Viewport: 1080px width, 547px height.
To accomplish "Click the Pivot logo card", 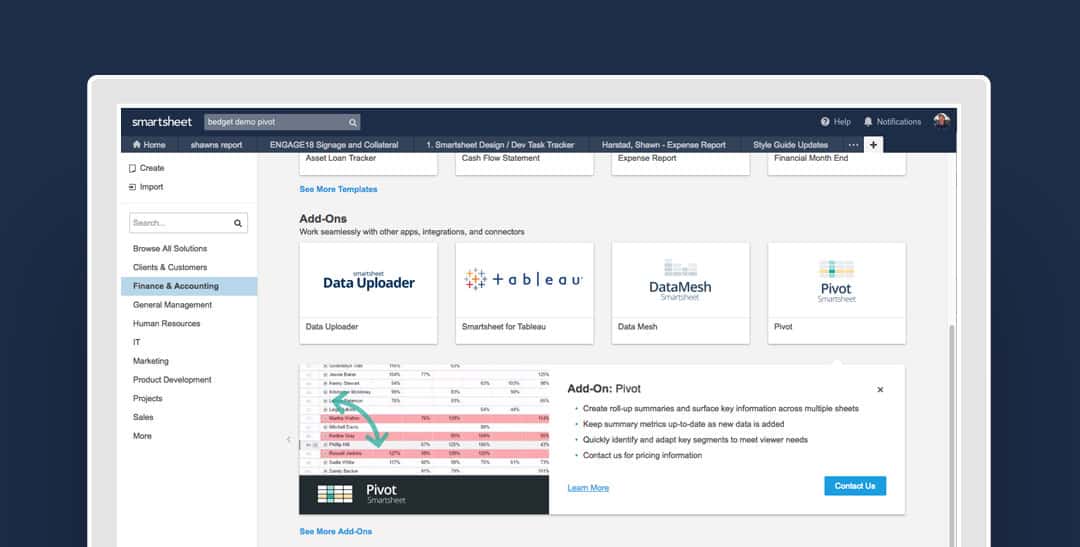I will click(837, 280).
